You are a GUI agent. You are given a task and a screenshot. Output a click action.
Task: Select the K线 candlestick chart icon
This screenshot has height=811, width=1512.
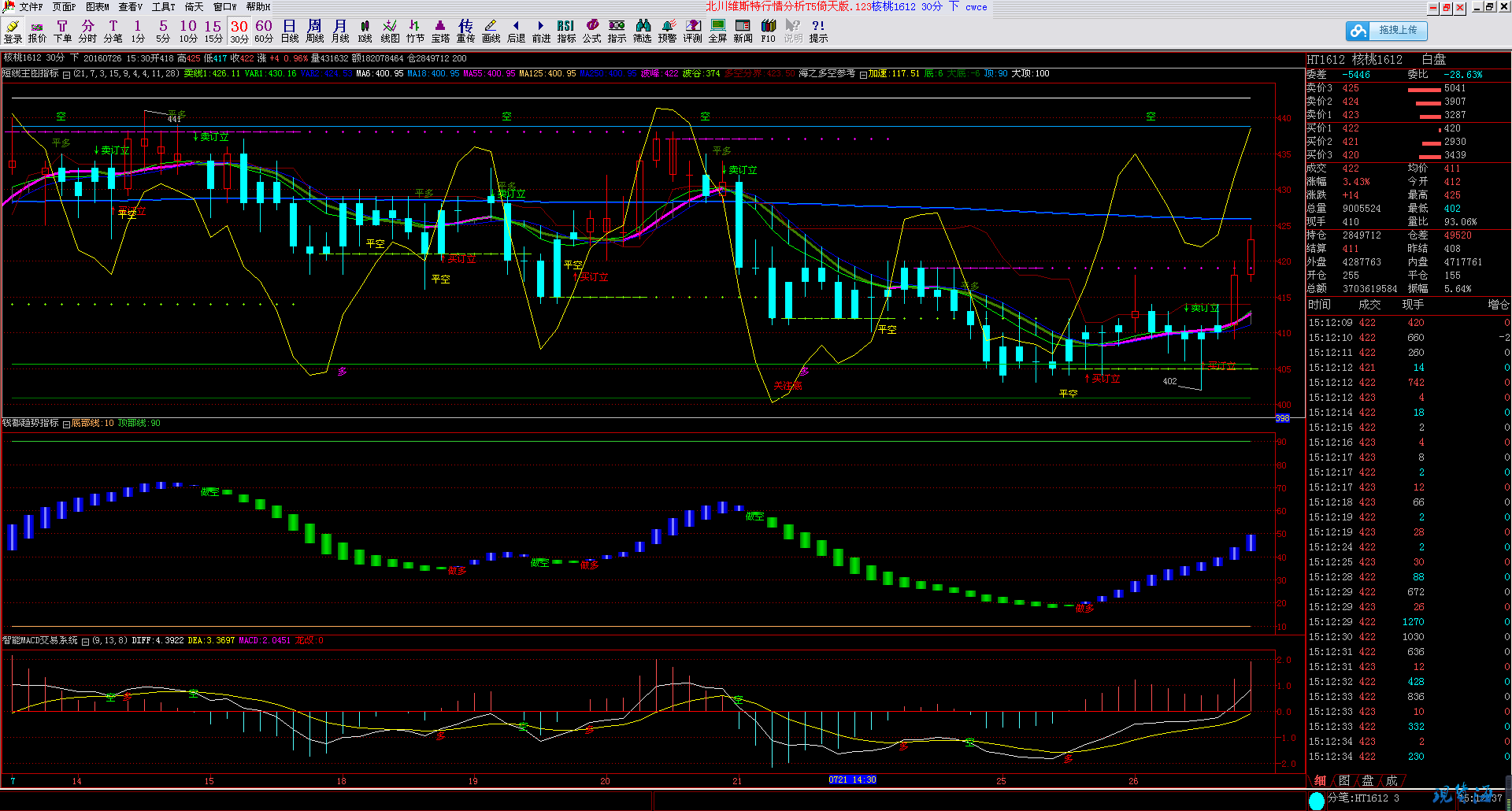pyautogui.click(x=365, y=31)
